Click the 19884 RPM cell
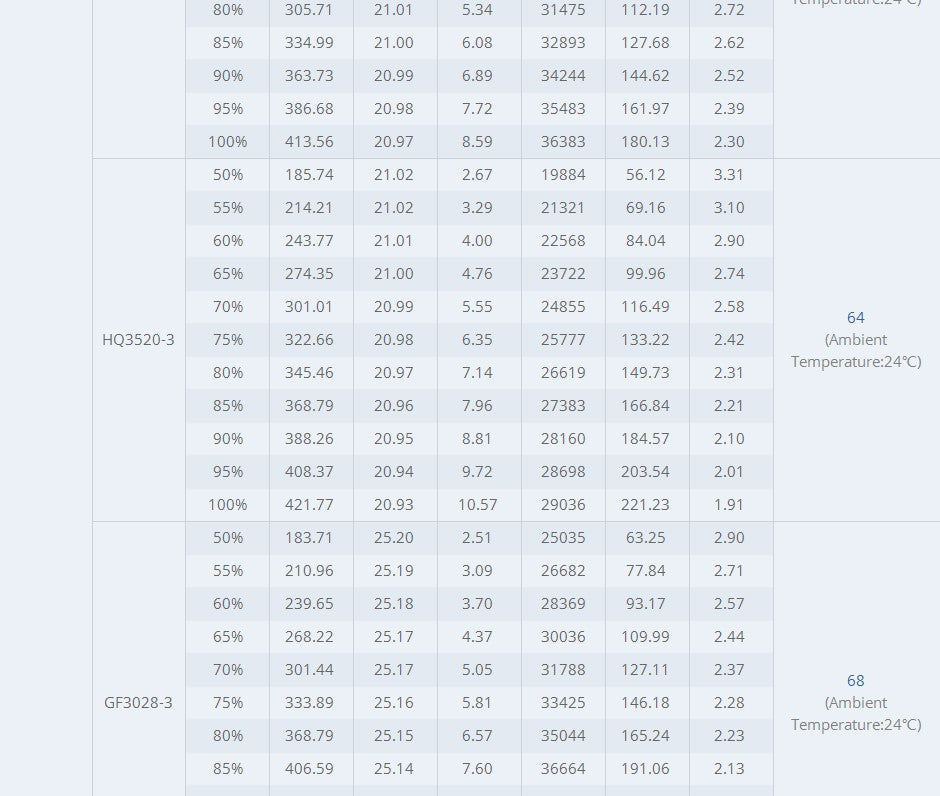Screen dimensions: 940x796 (563, 175)
